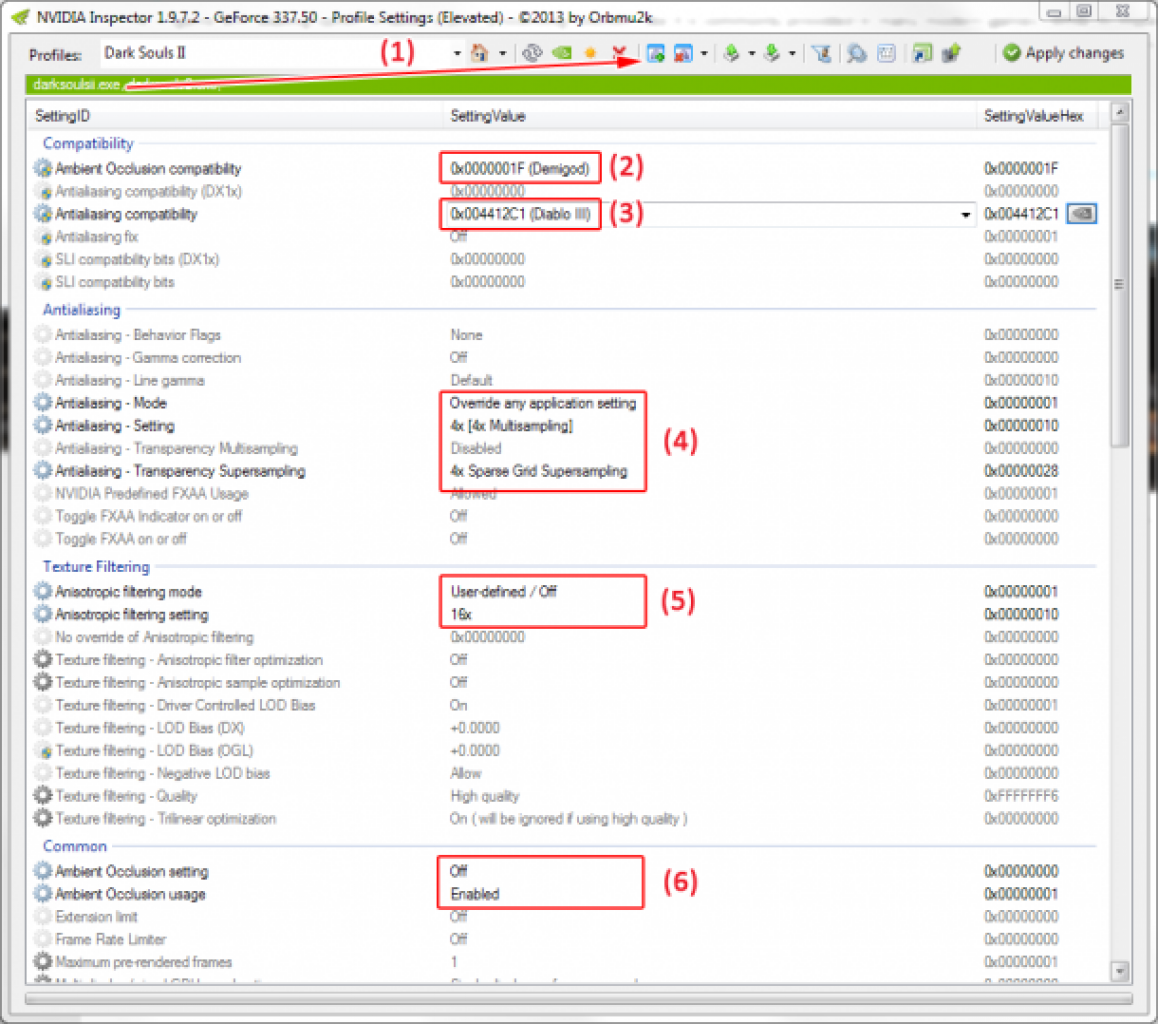Click the vertical scrollbar thumb
Viewport: 1158px width, 1024px height.
pos(1120,284)
